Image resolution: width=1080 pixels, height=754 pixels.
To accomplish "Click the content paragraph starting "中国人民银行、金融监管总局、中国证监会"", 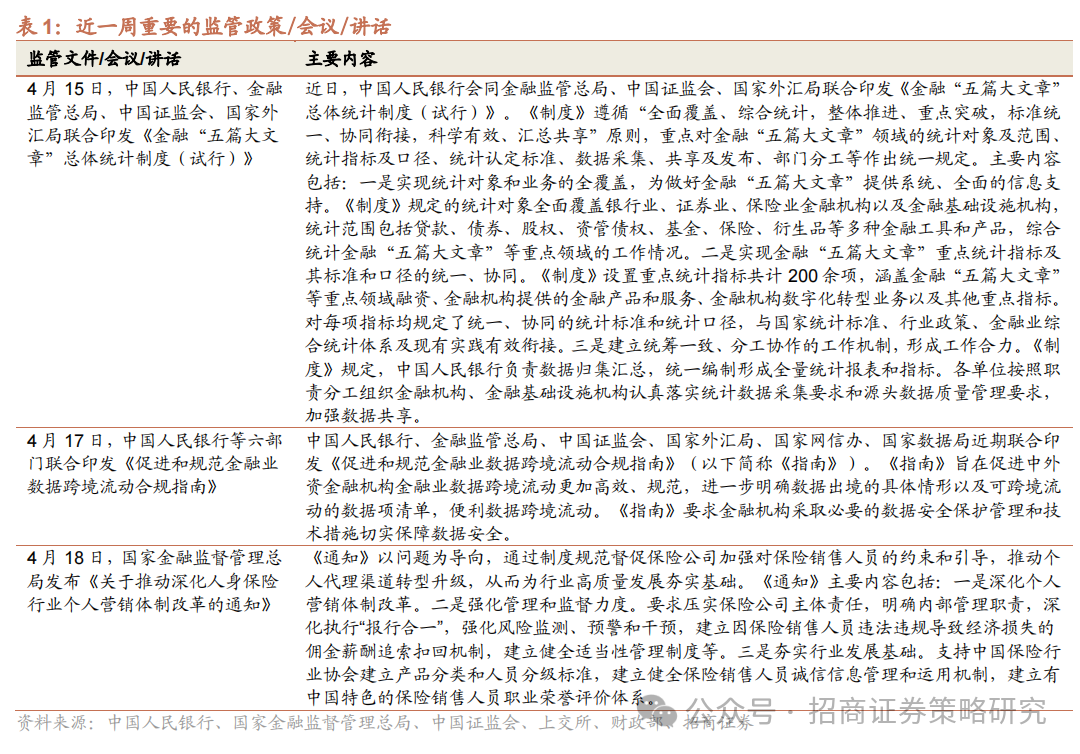I will (683, 487).
